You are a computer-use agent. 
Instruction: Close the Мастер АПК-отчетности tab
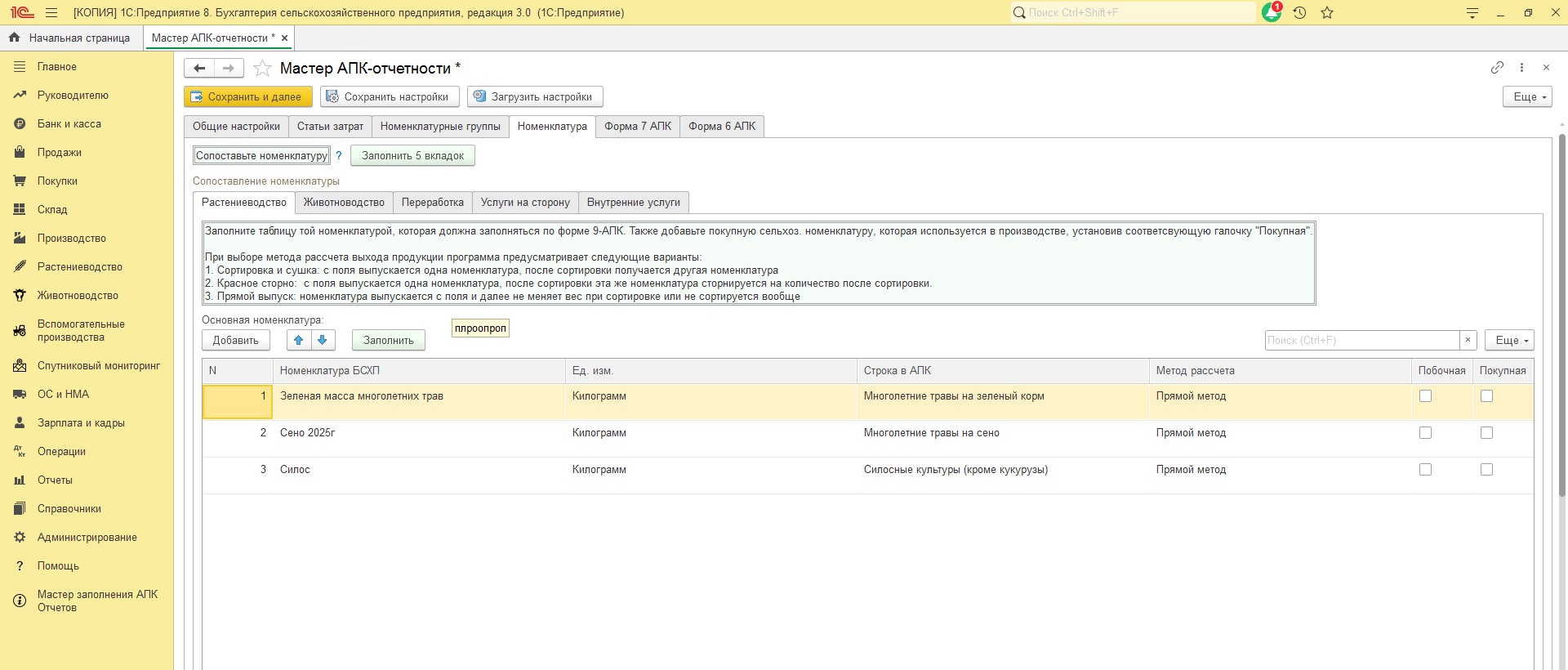coord(284,38)
